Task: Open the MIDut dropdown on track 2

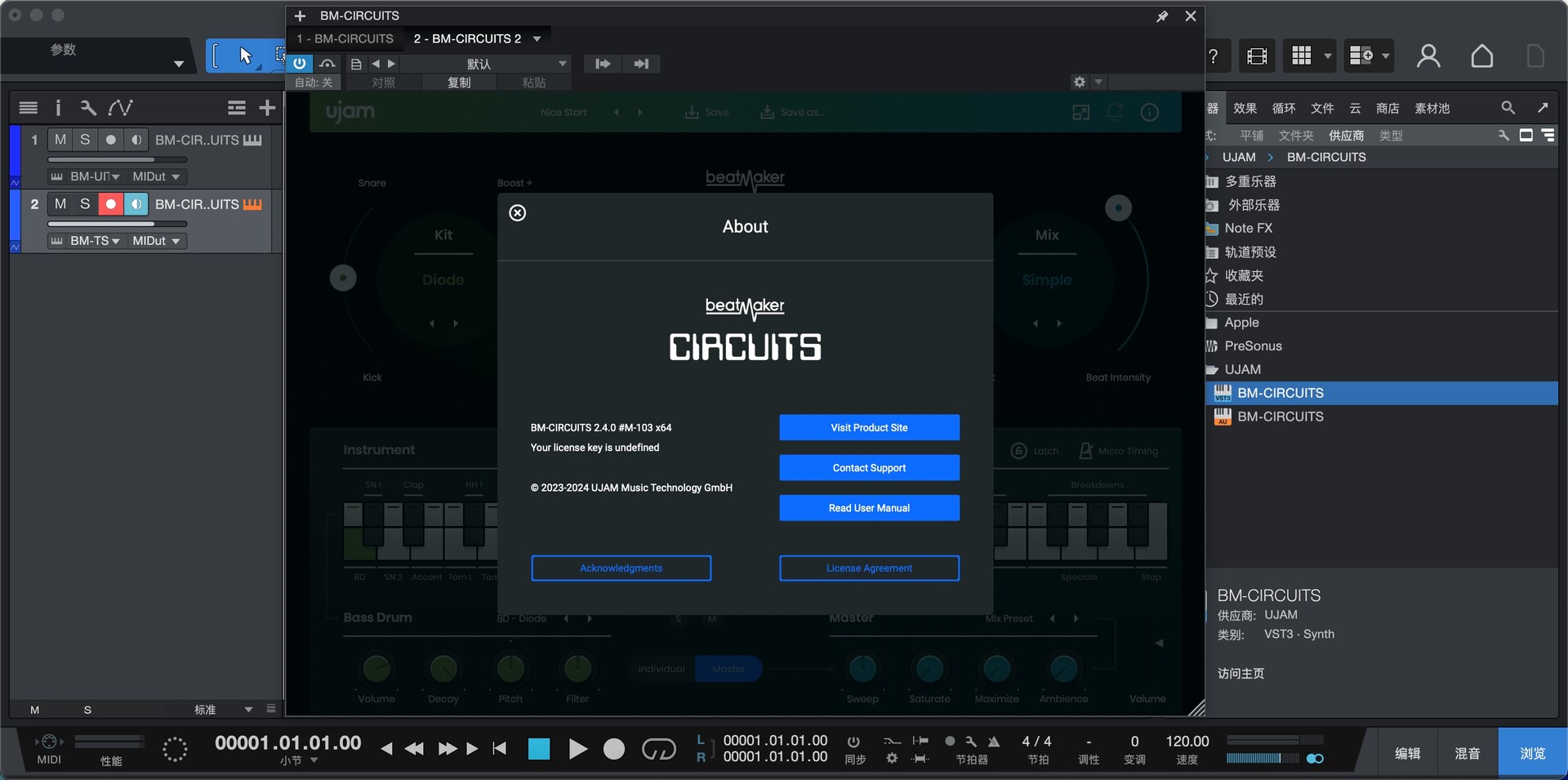Action: point(156,241)
